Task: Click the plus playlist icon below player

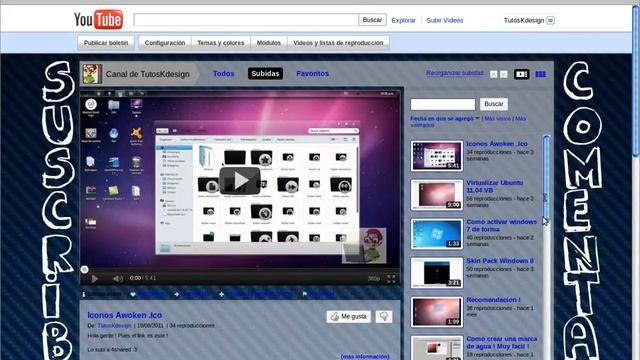Action: click(x=221, y=294)
